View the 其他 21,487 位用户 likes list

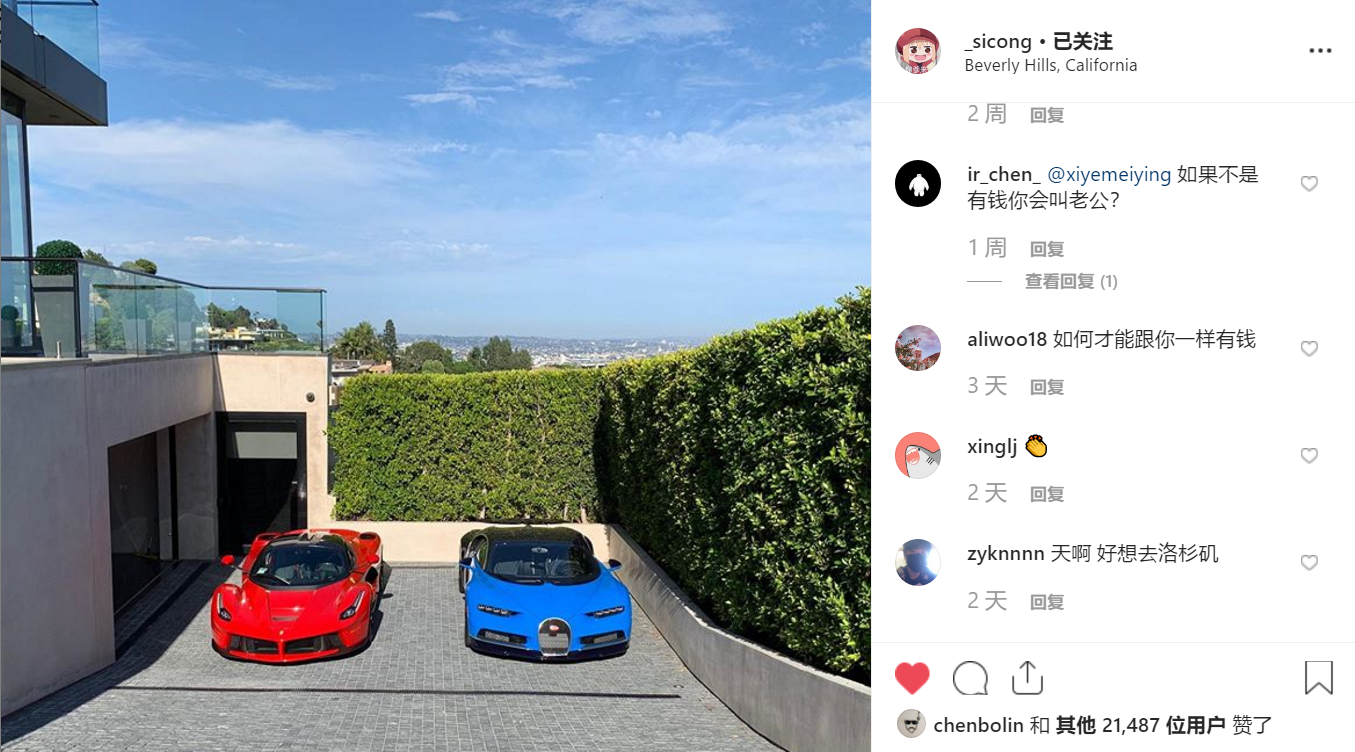click(1140, 725)
